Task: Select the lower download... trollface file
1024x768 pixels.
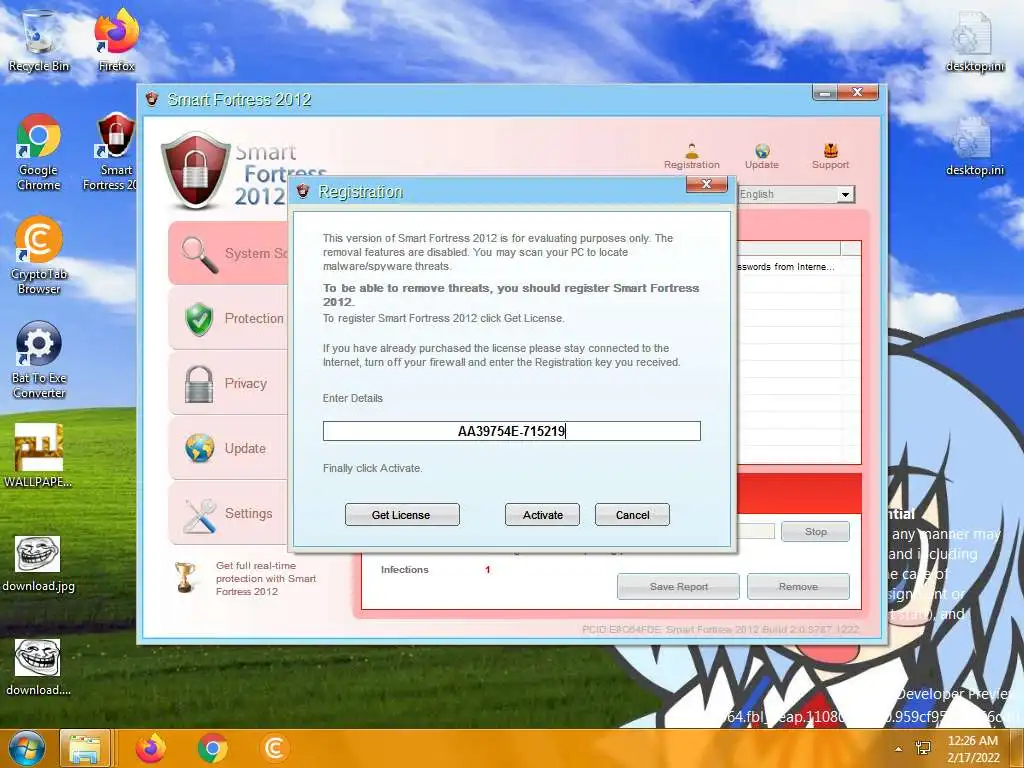Action: coord(39,667)
